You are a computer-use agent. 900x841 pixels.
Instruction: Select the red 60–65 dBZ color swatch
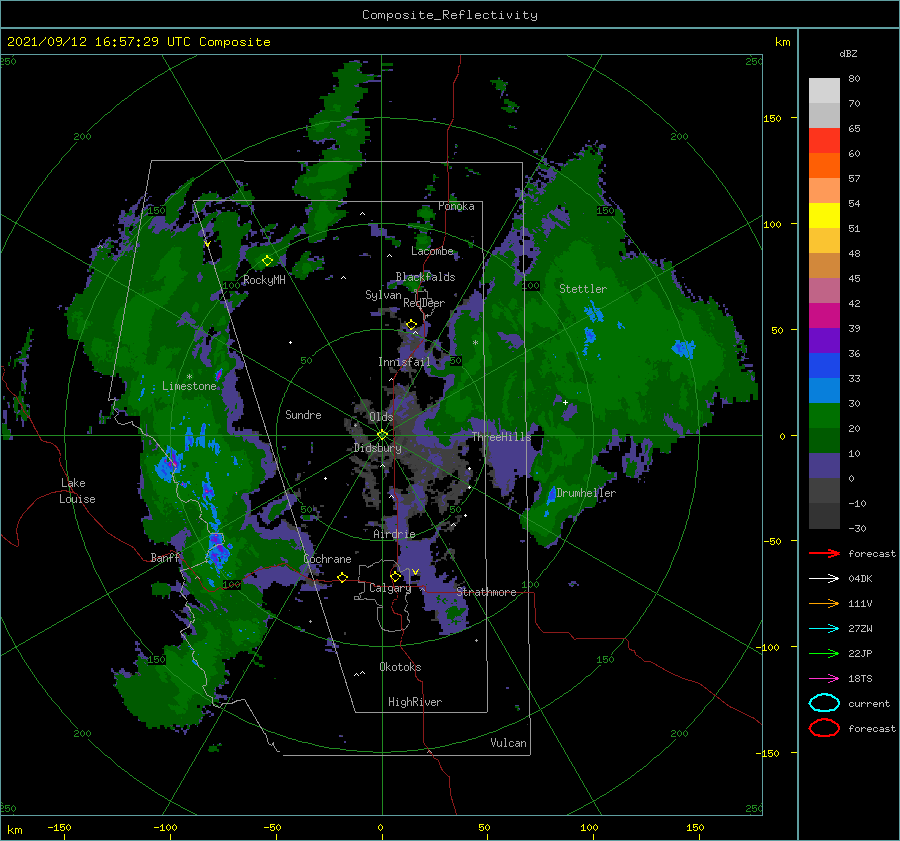[x=824, y=141]
